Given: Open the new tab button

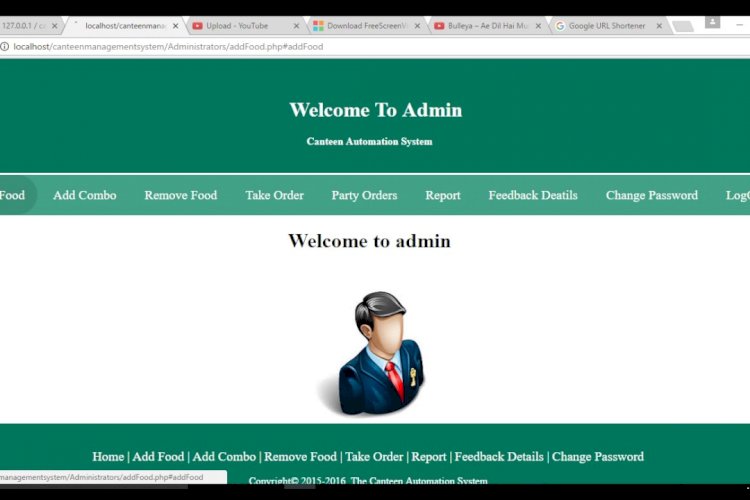Looking at the screenshot, I should 683,26.
